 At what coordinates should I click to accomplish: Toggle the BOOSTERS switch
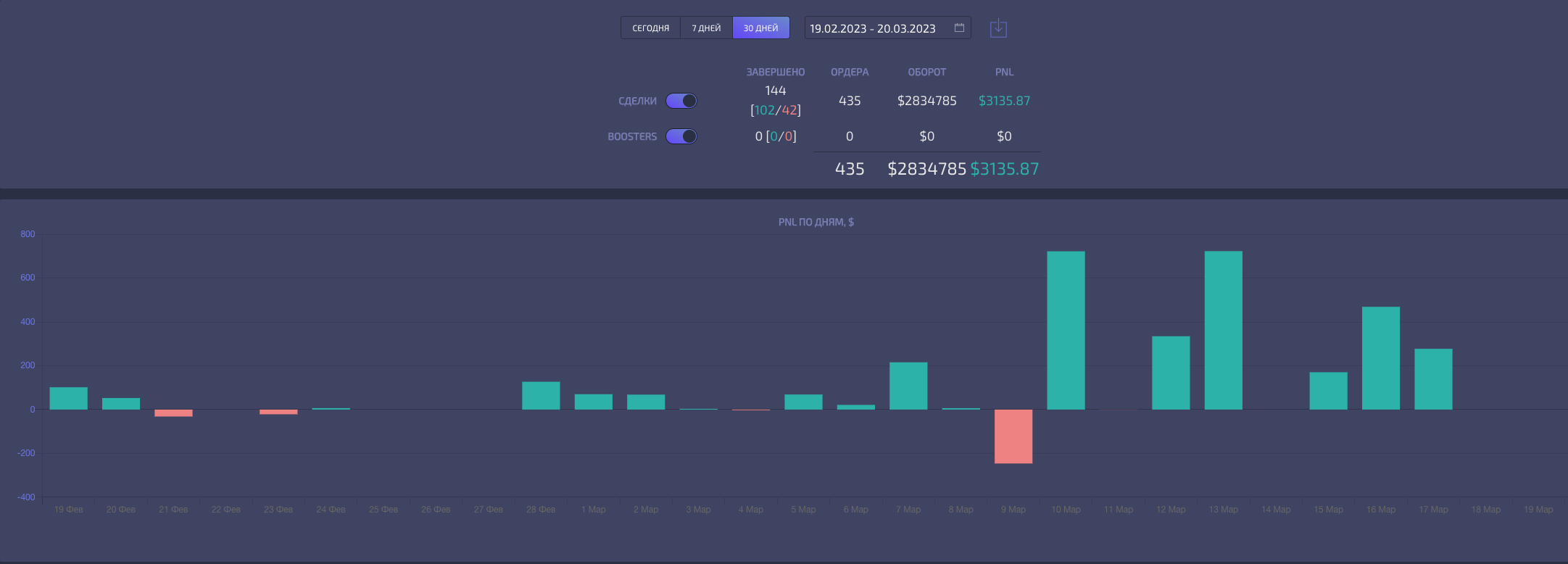click(x=681, y=136)
